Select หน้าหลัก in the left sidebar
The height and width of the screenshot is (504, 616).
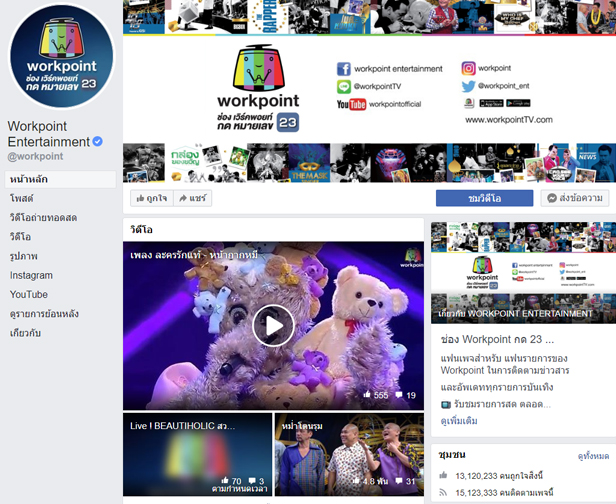(x=60, y=179)
